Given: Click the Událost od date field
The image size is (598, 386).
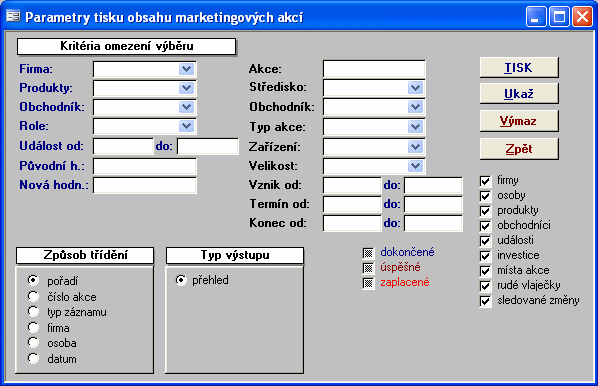Looking at the screenshot, I should pyautogui.click(x=123, y=146).
